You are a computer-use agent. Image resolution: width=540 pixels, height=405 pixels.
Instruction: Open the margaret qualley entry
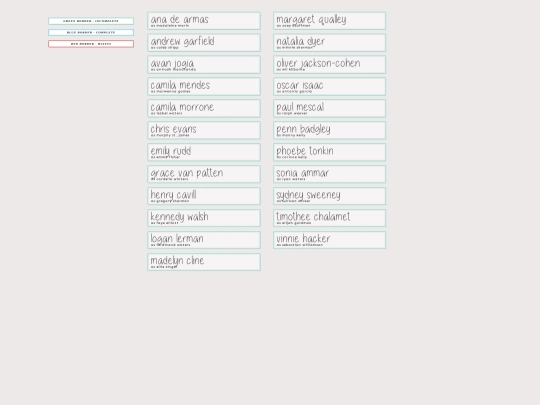[x=330, y=21]
